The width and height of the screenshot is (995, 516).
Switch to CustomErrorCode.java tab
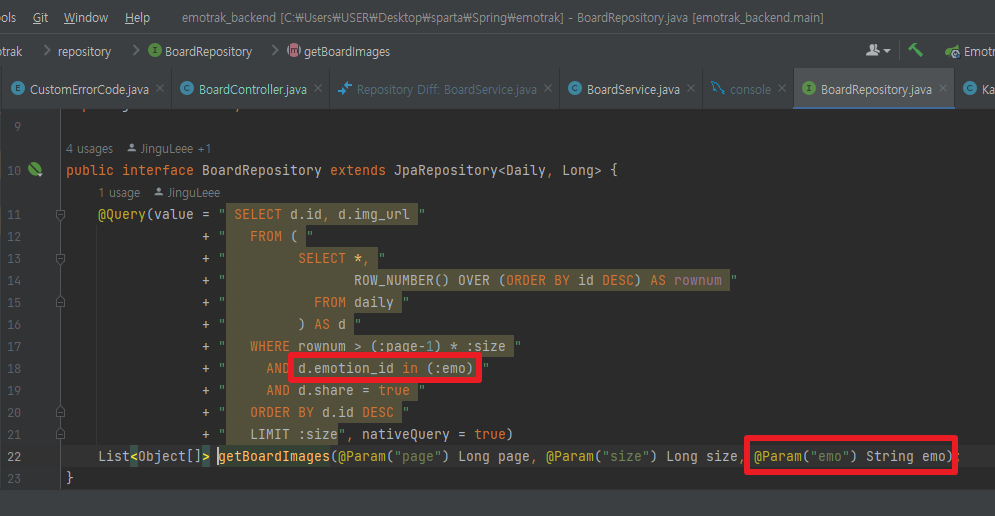(89, 89)
